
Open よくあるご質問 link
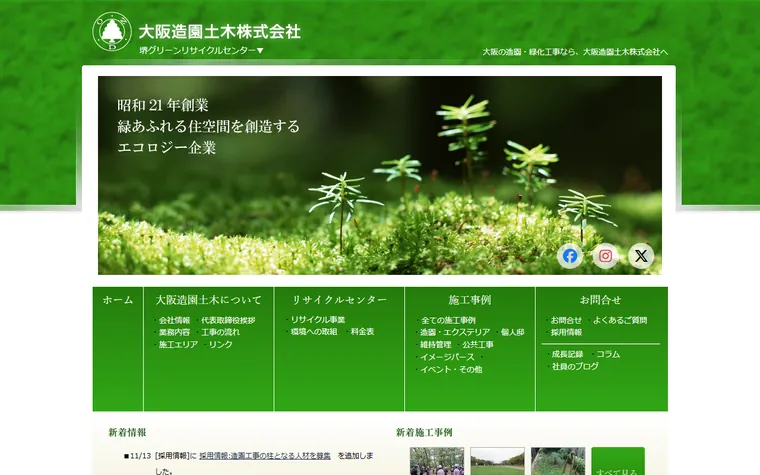click(x=620, y=320)
